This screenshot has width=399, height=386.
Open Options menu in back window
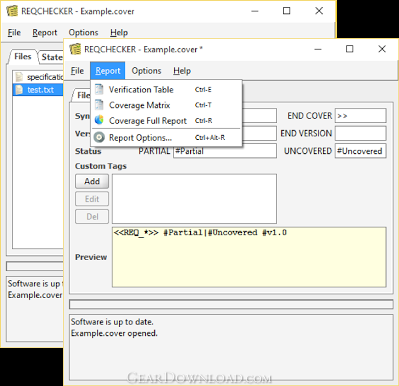83,33
